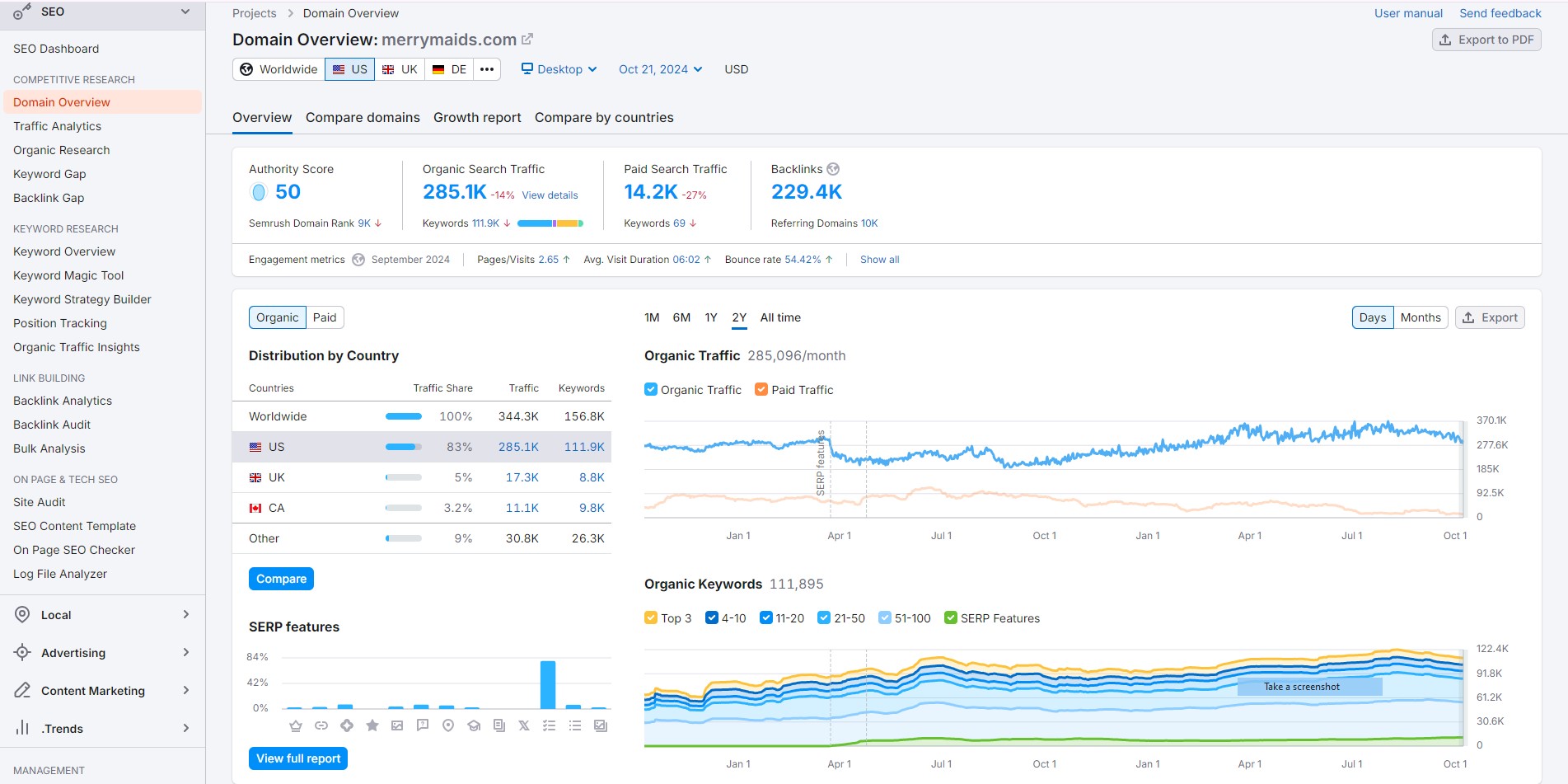Expand the Content Marketing sidebar section
The width and height of the screenshot is (1568, 784).
coord(186,690)
